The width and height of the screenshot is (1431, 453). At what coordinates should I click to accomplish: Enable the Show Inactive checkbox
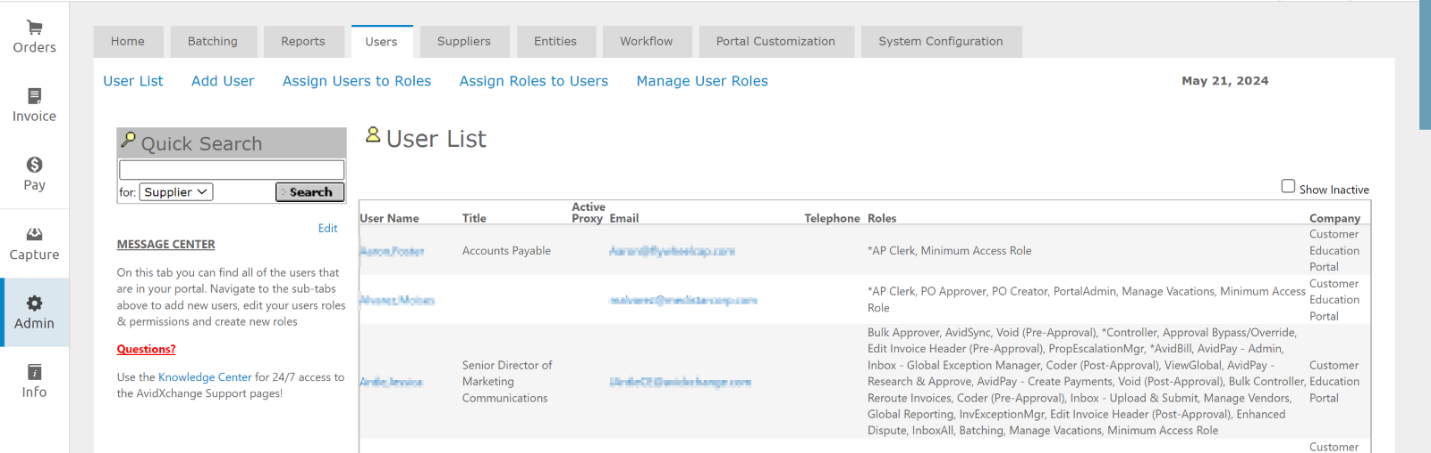[x=1288, y=187]
